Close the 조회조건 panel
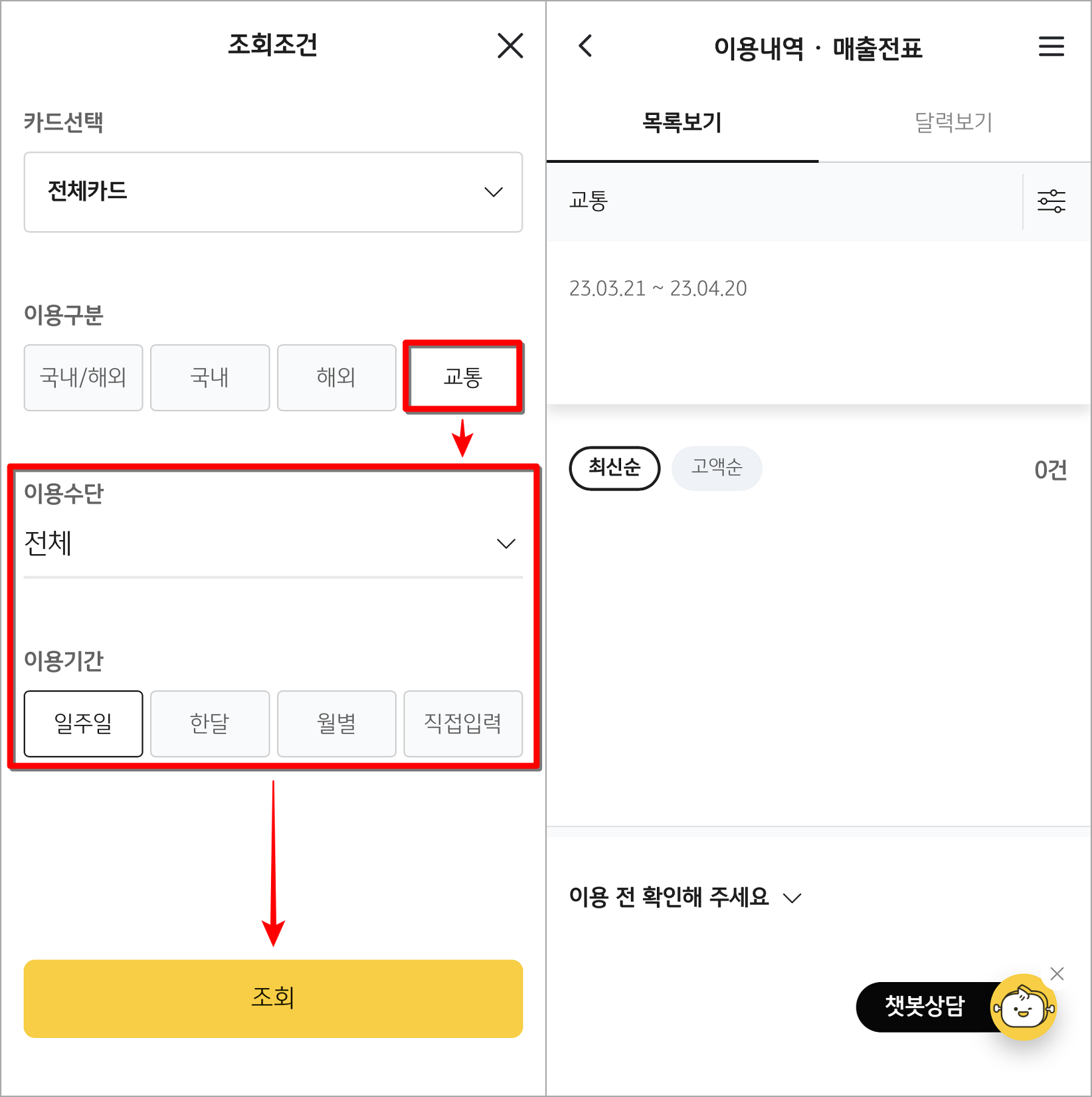1092x1097 pixels. click(x=509, y=47)
